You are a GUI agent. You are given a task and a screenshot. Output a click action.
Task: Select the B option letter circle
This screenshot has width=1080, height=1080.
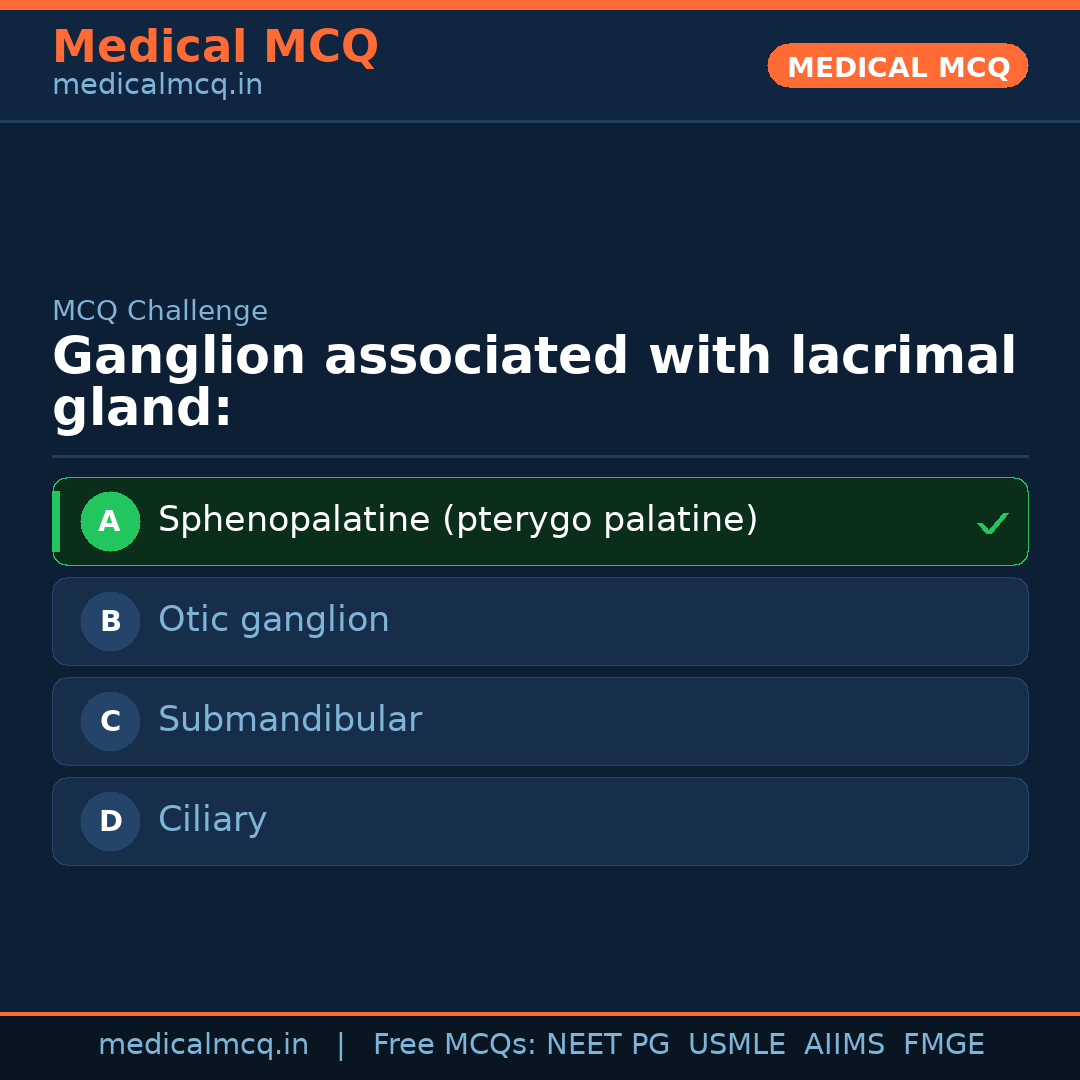click(110, 621)
